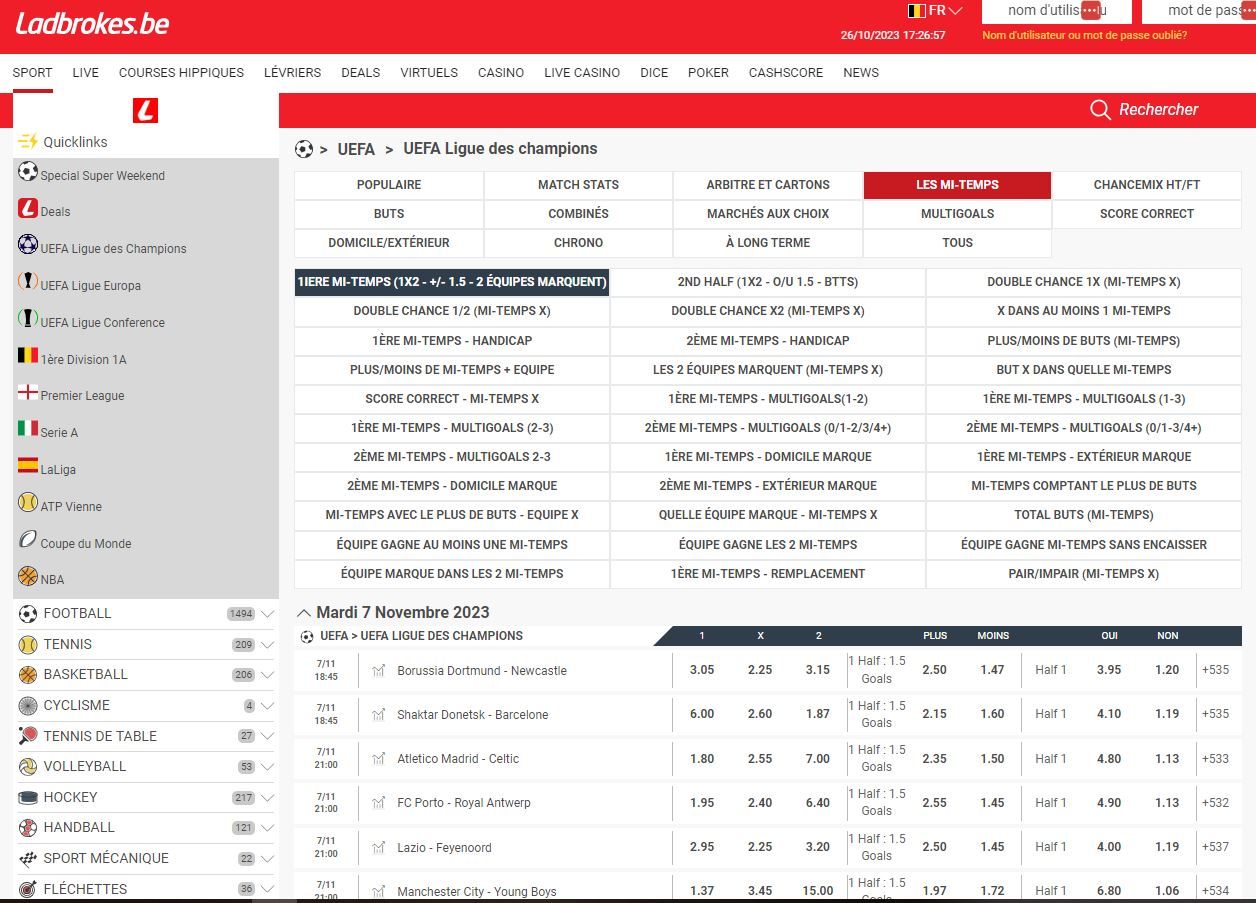Expand the TENNIS sport section
This screenshot has height=903, width=1256.
tap(267, 645)
